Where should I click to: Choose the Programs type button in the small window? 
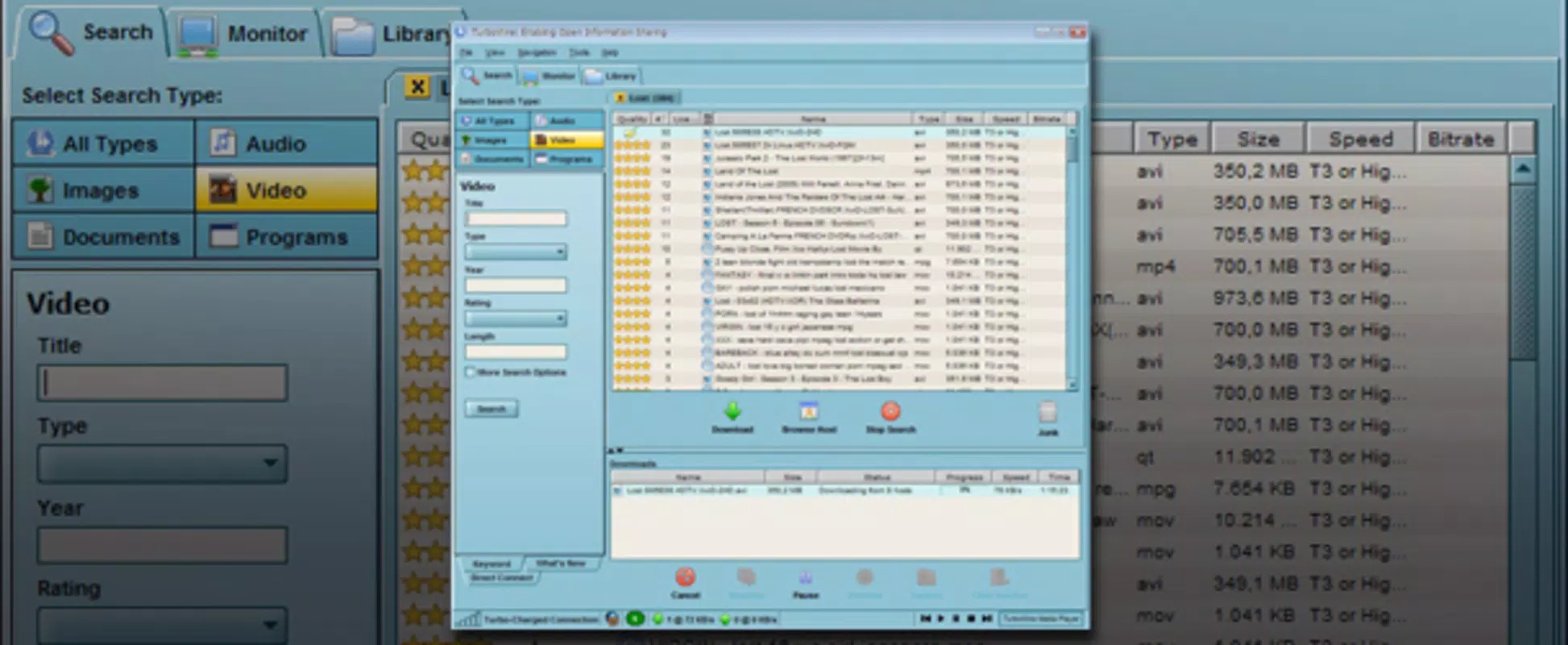pyautogui.click(x=566, y=159)
